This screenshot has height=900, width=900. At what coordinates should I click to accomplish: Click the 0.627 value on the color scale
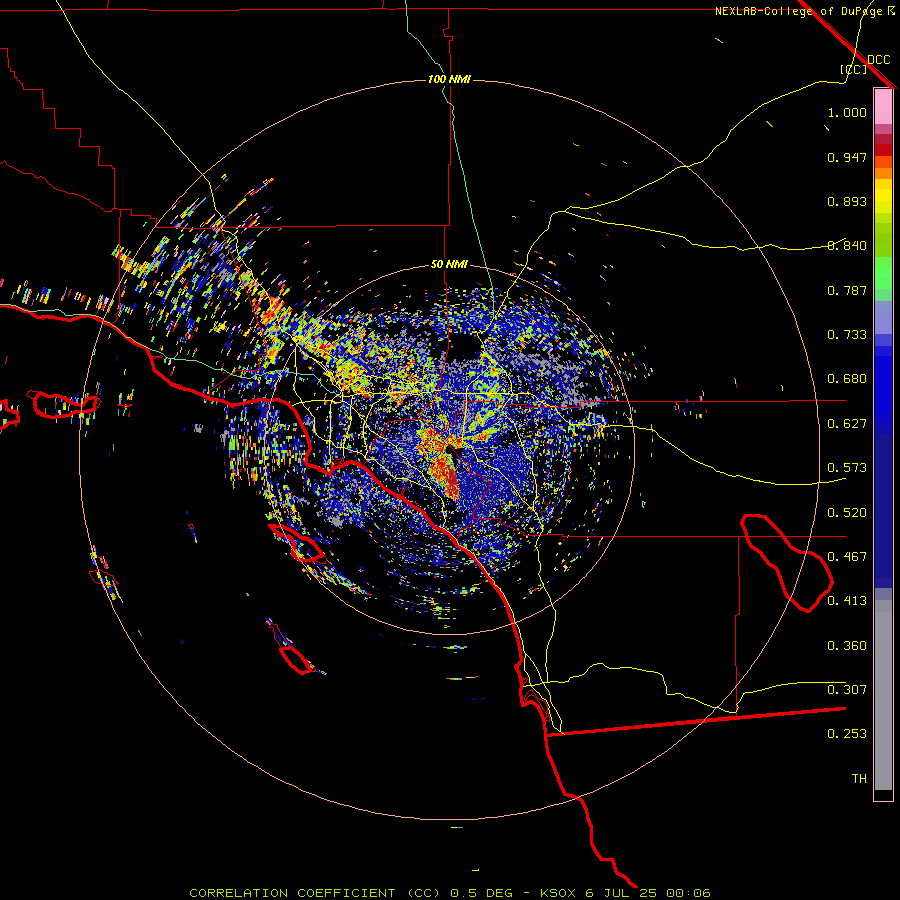(x=847, y=424)
